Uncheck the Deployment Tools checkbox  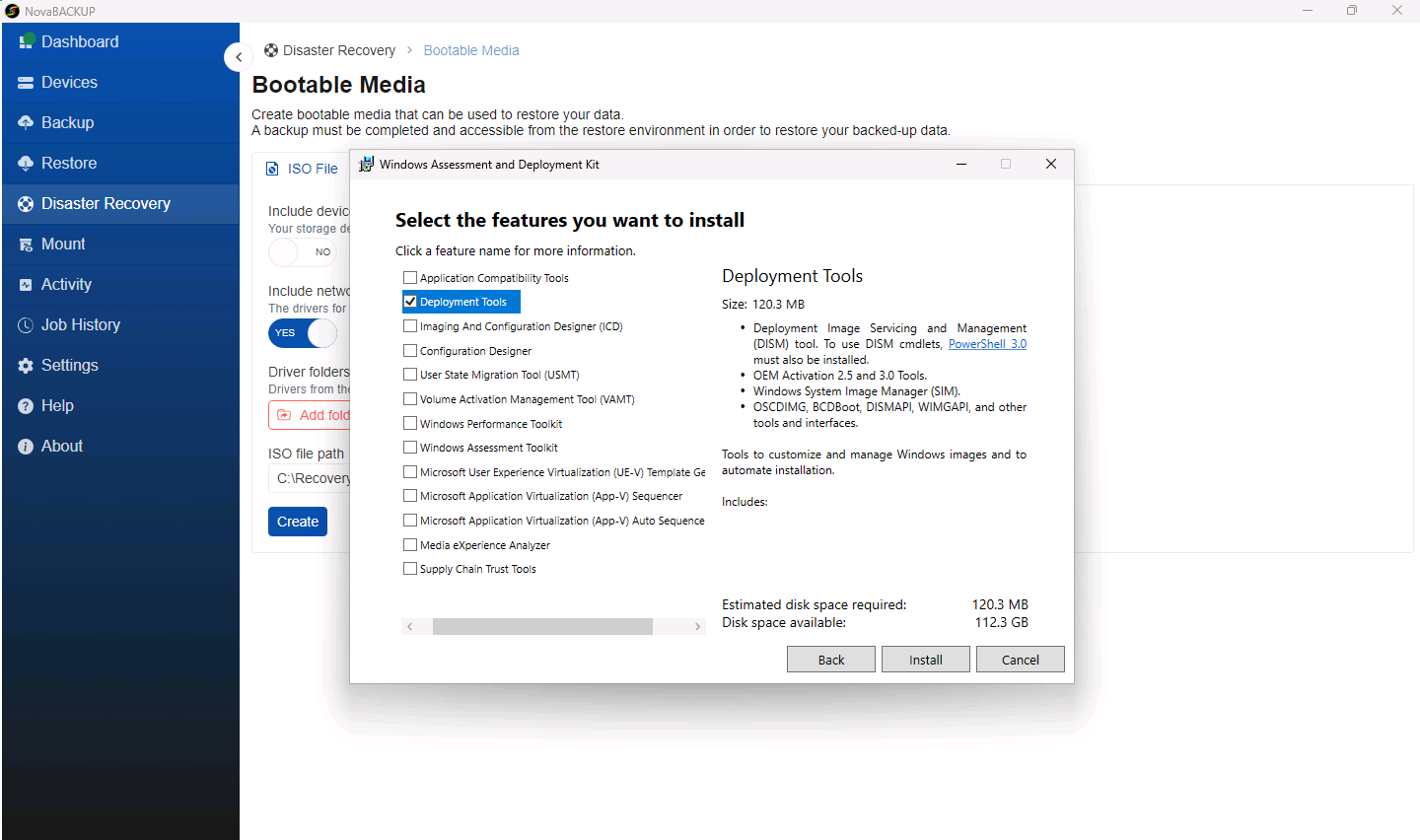410,302
